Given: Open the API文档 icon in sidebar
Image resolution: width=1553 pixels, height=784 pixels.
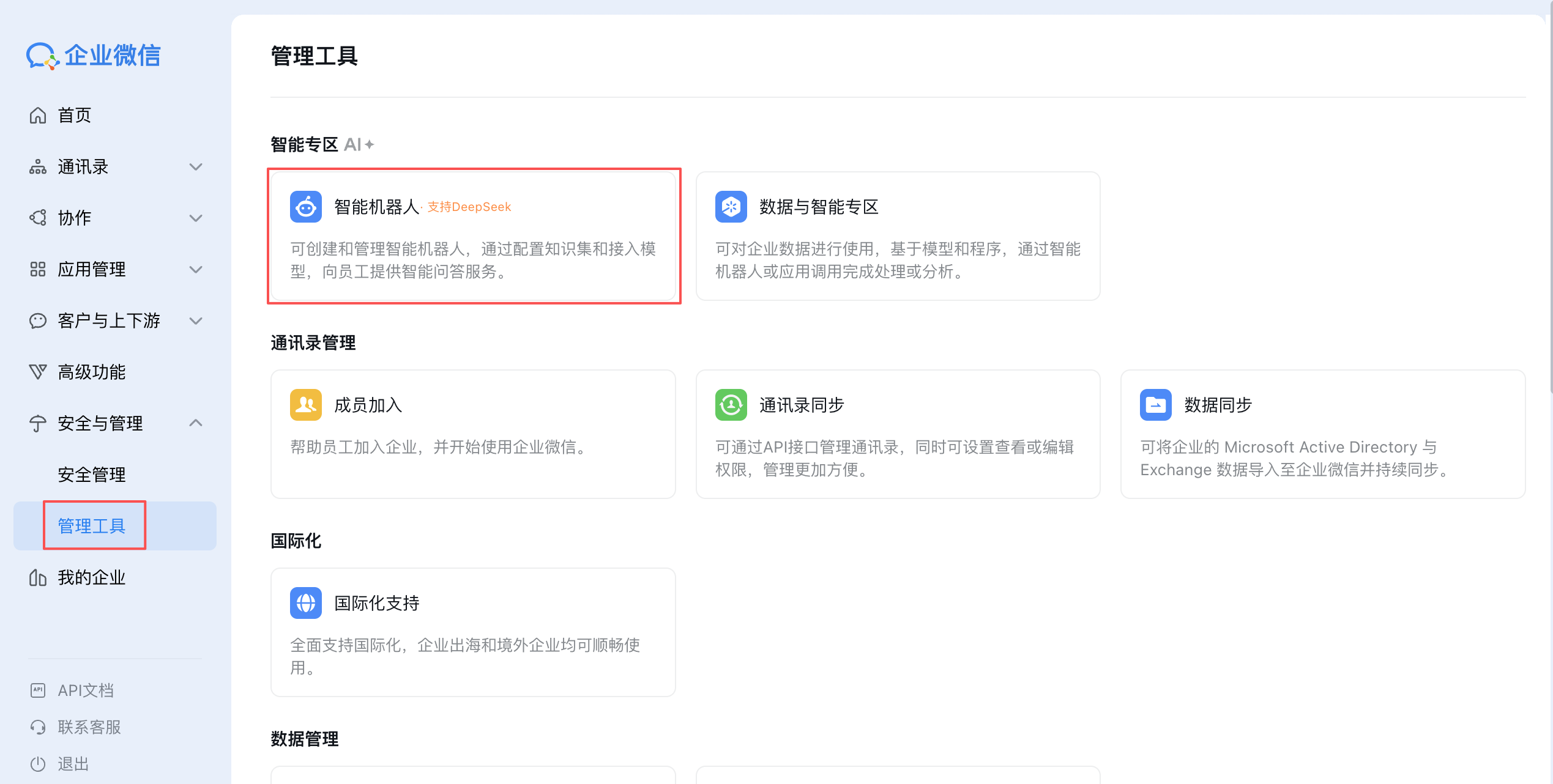Looking at the screenshot, I should (38, 690).
